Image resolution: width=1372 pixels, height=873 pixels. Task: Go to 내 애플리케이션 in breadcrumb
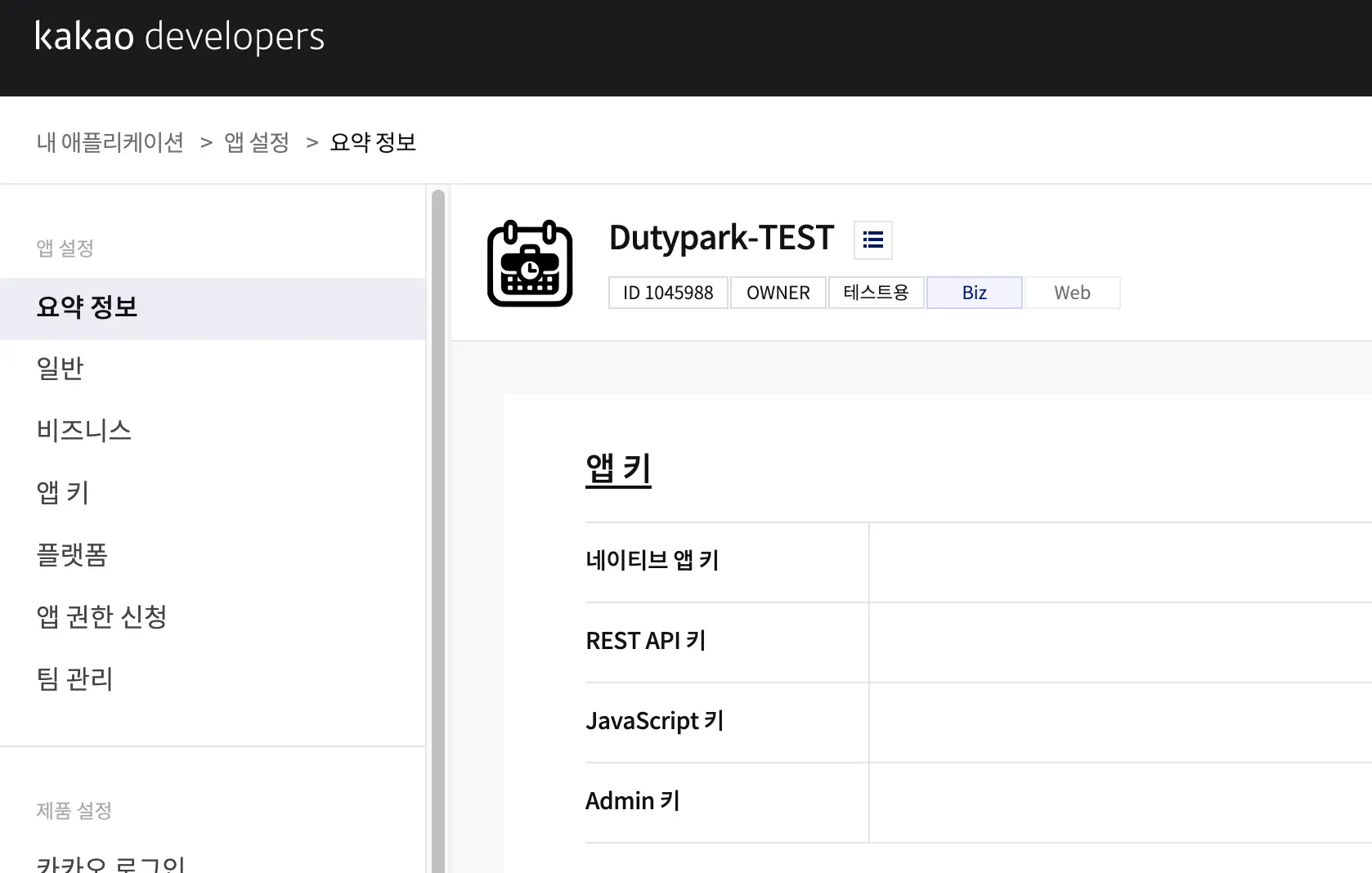(x=110, y=142)
